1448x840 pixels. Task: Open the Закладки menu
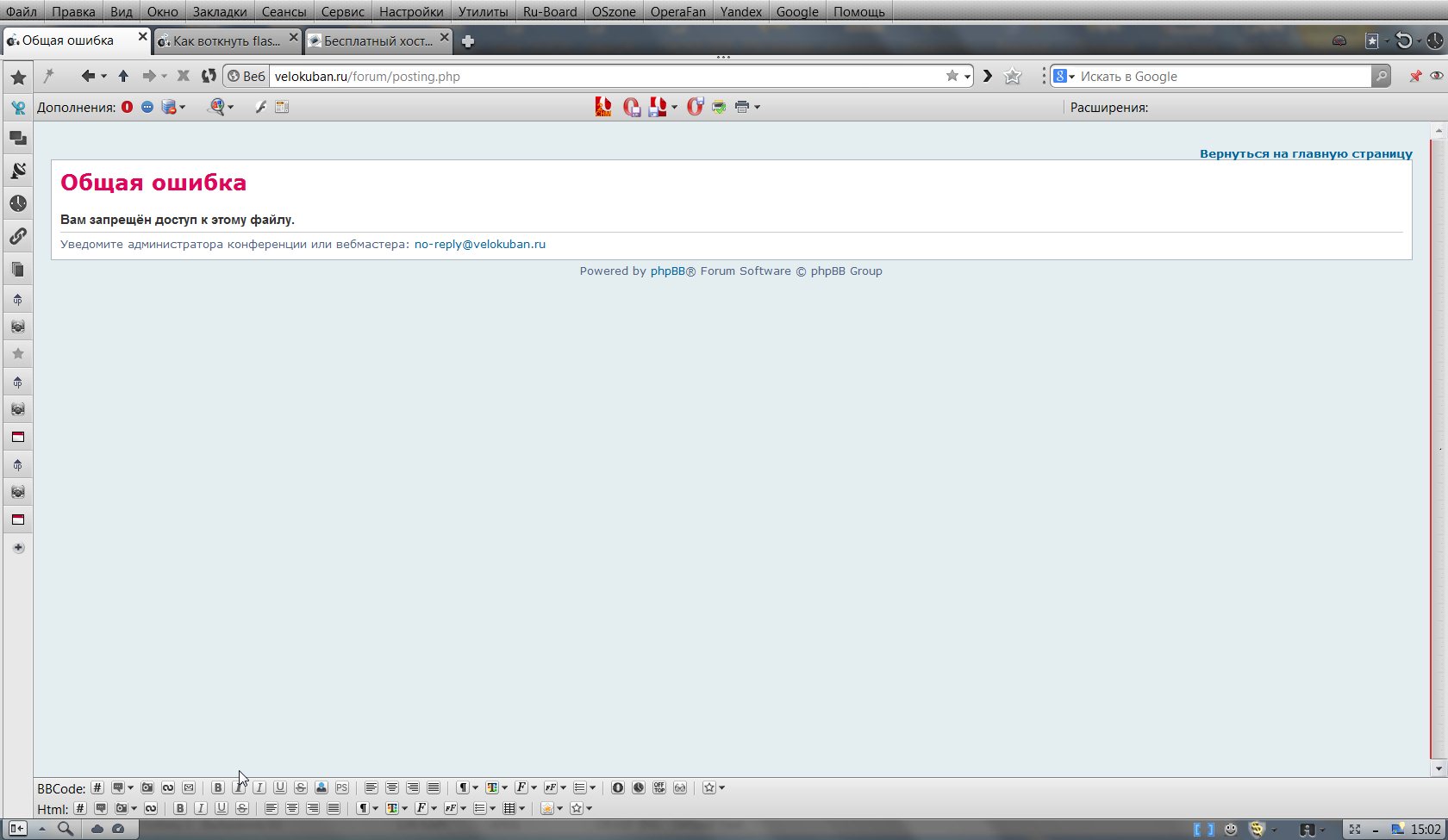pos(219,11)
